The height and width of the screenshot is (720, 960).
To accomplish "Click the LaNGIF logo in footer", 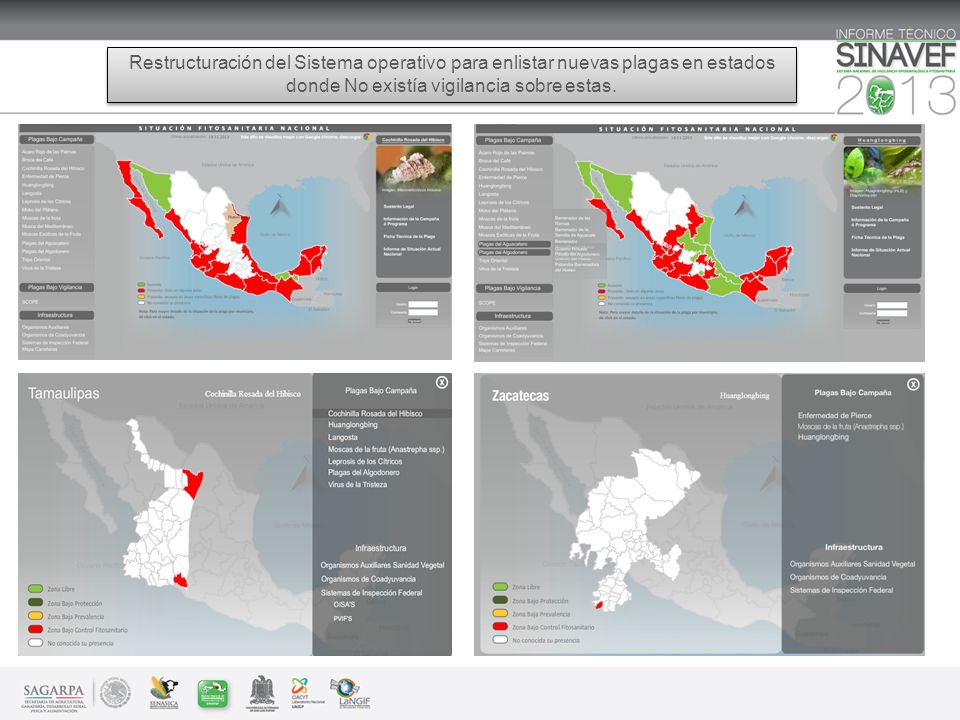I will point(350,694).
